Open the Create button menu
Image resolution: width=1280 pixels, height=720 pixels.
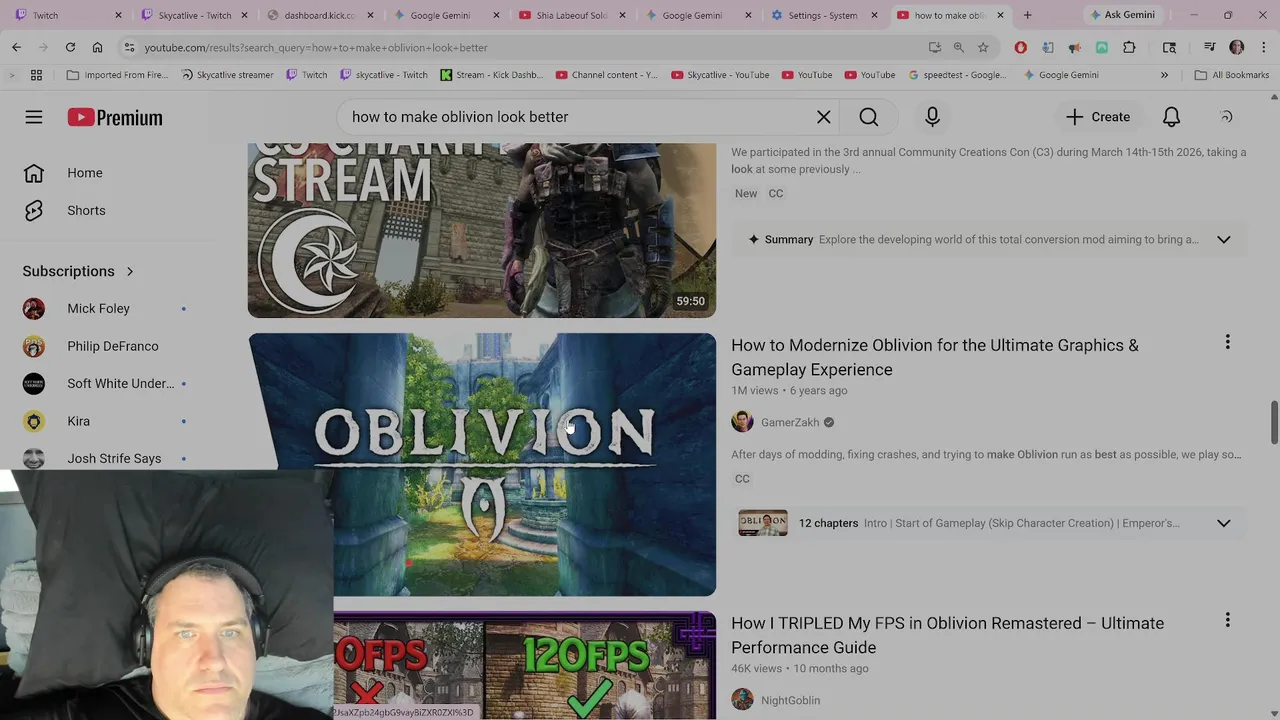click(1098, 117)
